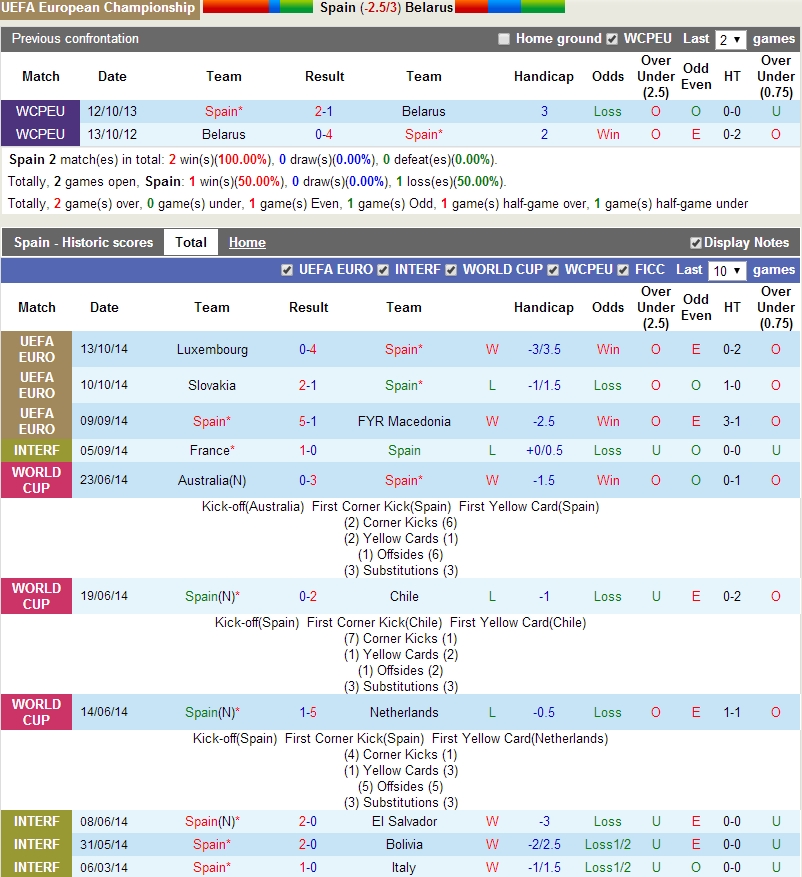The image size is (802, 877).
Task: Click Spain (-2.5/3) Belarus match title
Action: (x=386, y=8)
